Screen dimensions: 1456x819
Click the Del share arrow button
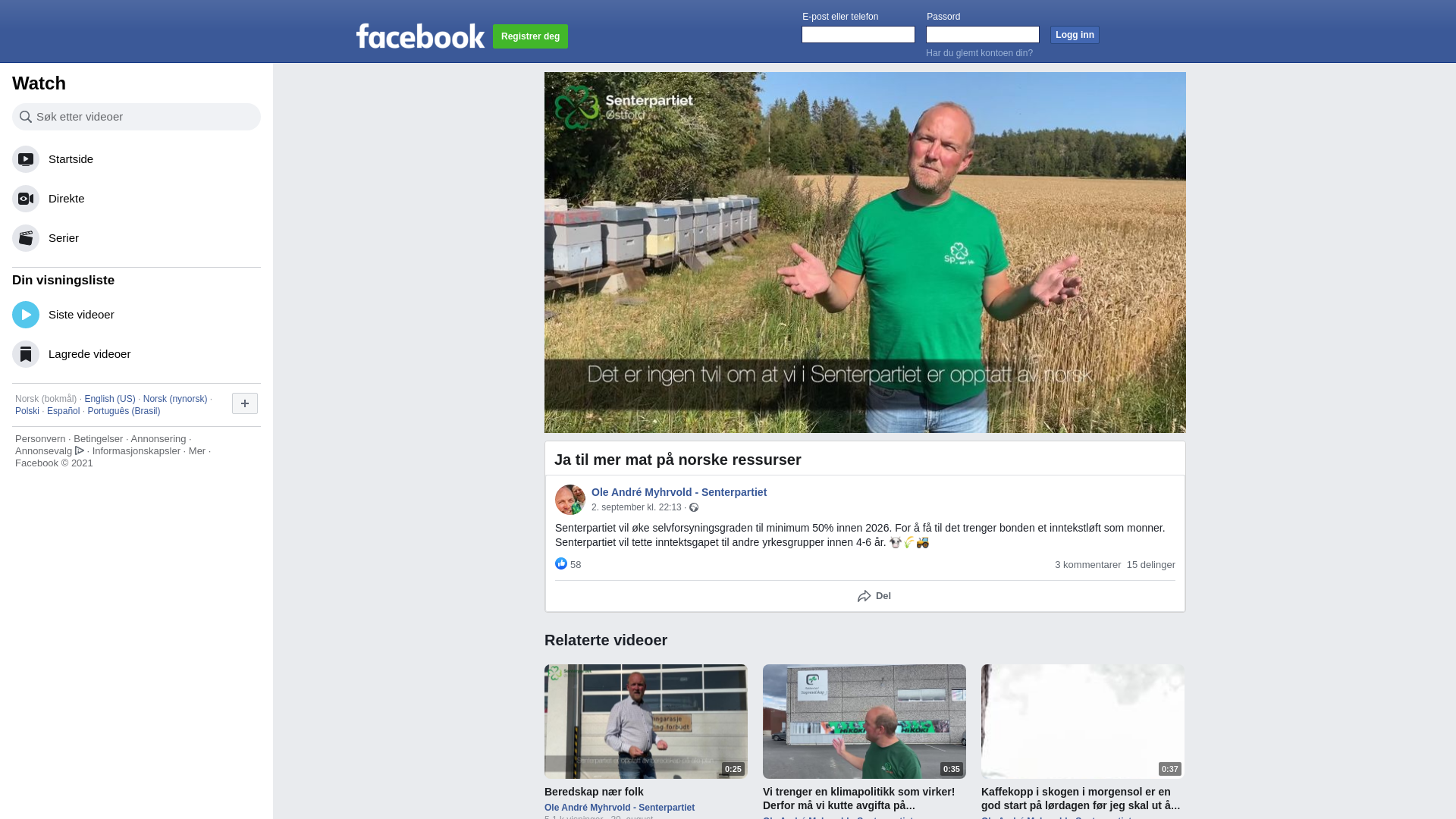click(874, 596)
